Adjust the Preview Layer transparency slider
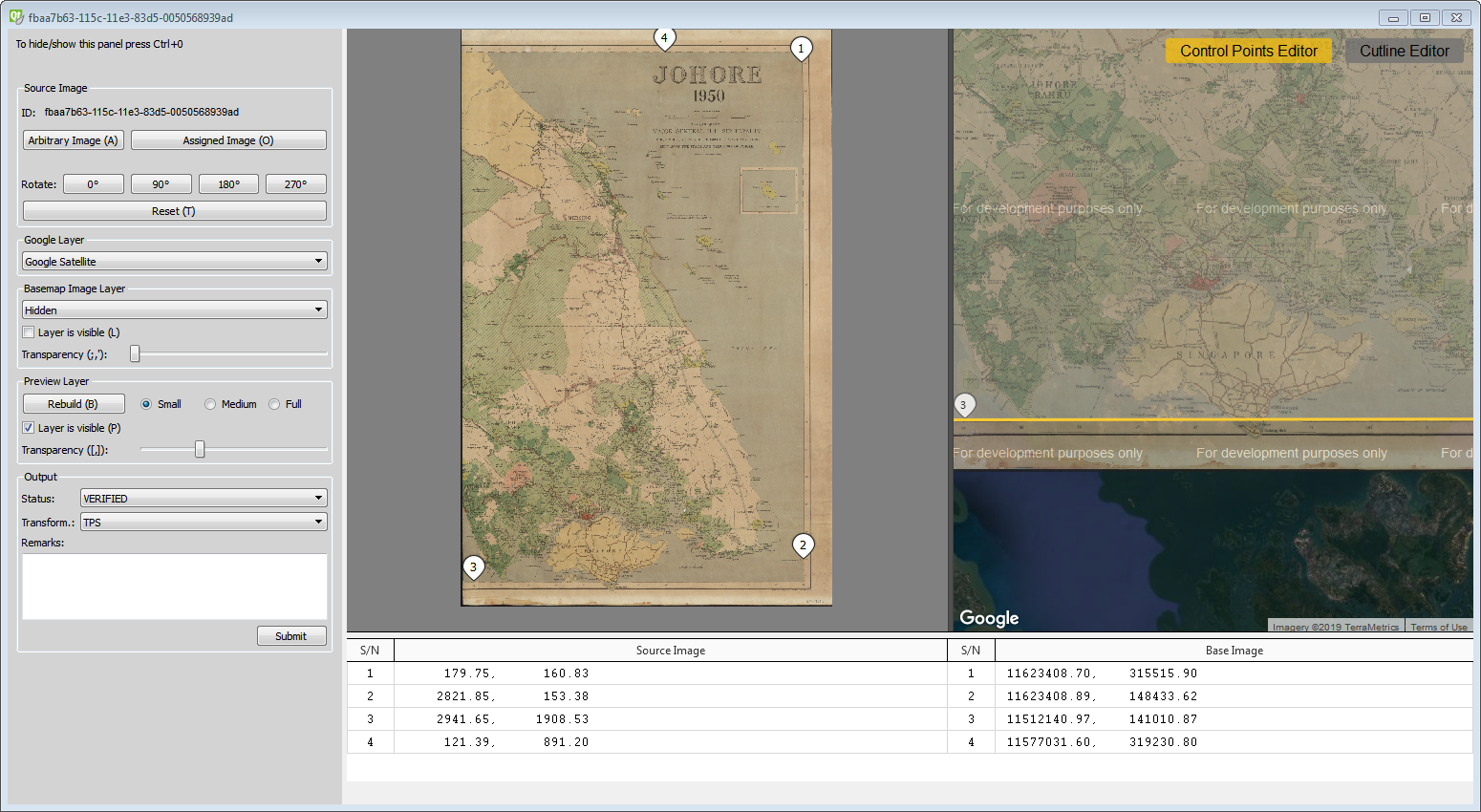The height and width of the screenshot is (812, 1481). [199, 448]
